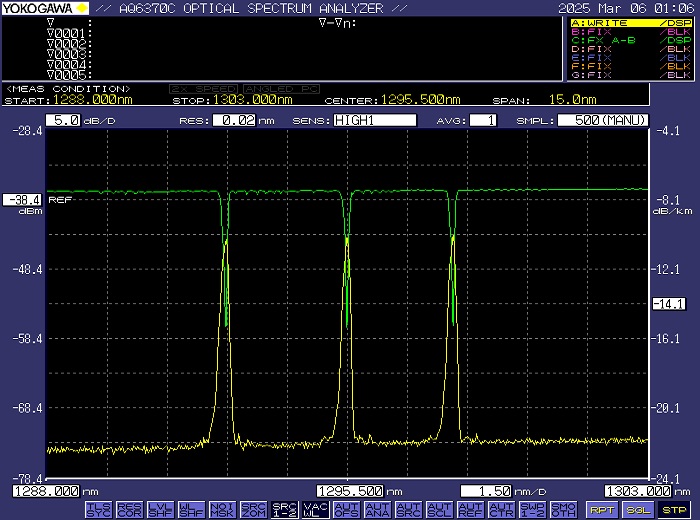This screenshot has width=700, height=520.
Task: Click the ∇0005 marker row
Action: [x=69, y=75]
